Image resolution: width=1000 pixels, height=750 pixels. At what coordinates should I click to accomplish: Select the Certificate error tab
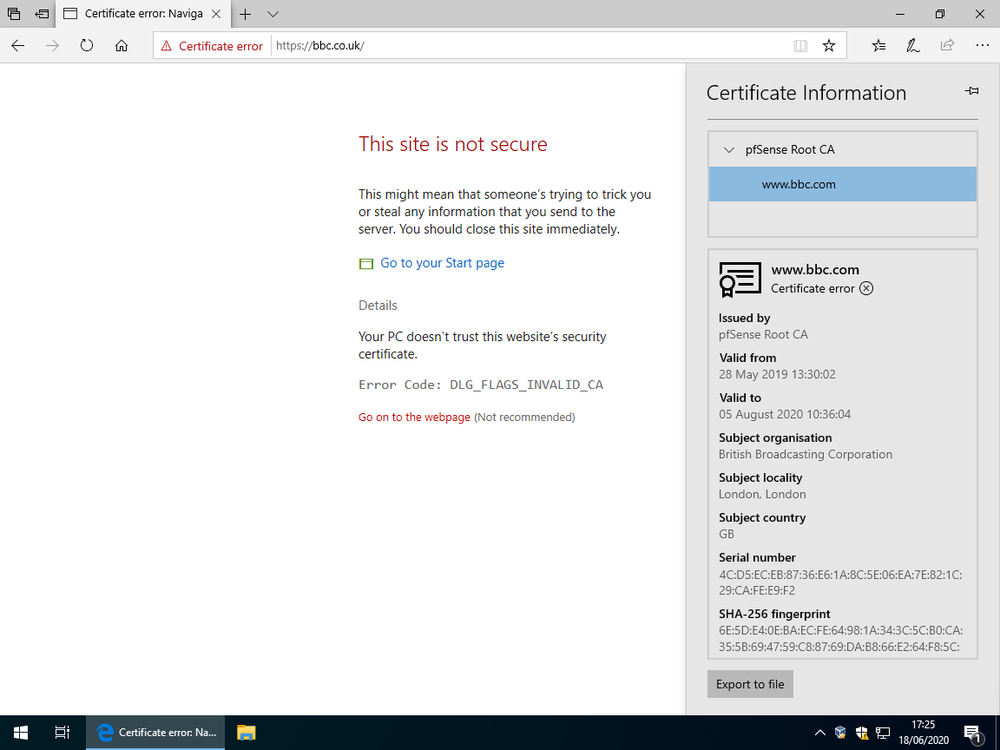tap(143, 13)
